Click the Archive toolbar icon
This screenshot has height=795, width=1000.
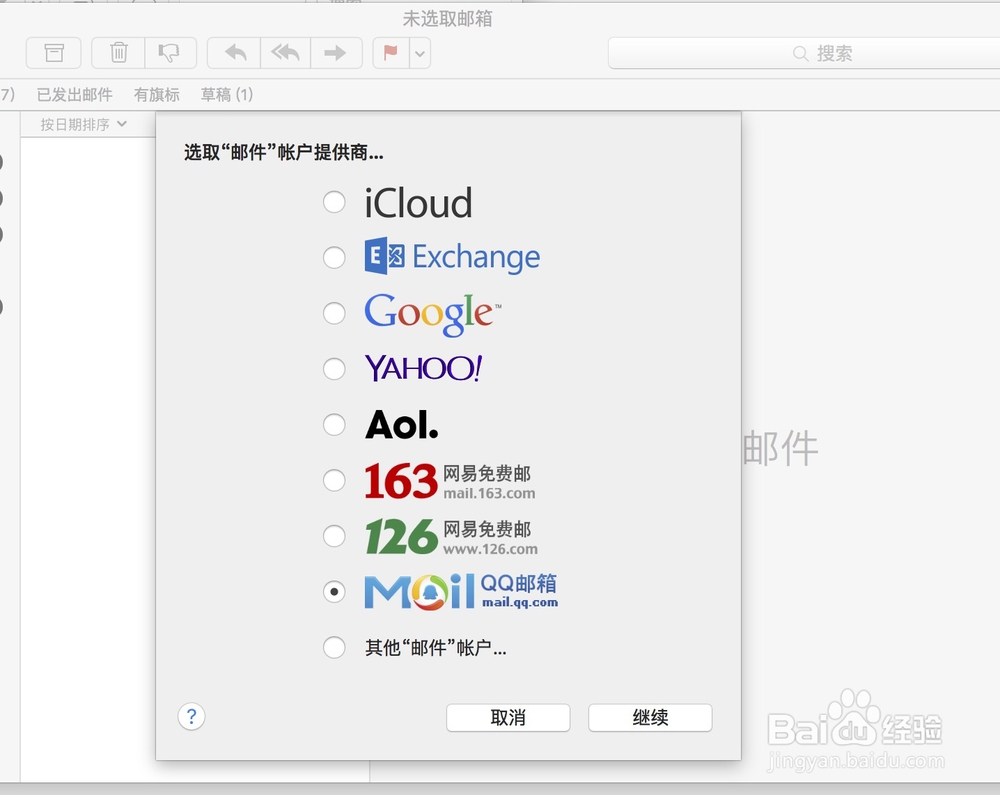[x=54, y=52]
